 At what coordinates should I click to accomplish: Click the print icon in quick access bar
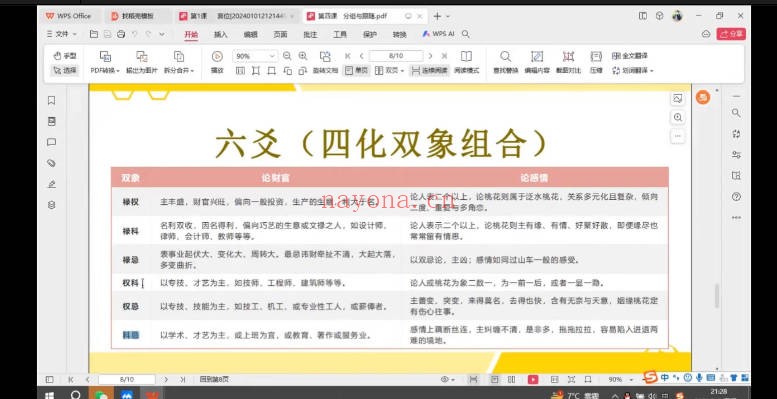(x=121, y=34)
